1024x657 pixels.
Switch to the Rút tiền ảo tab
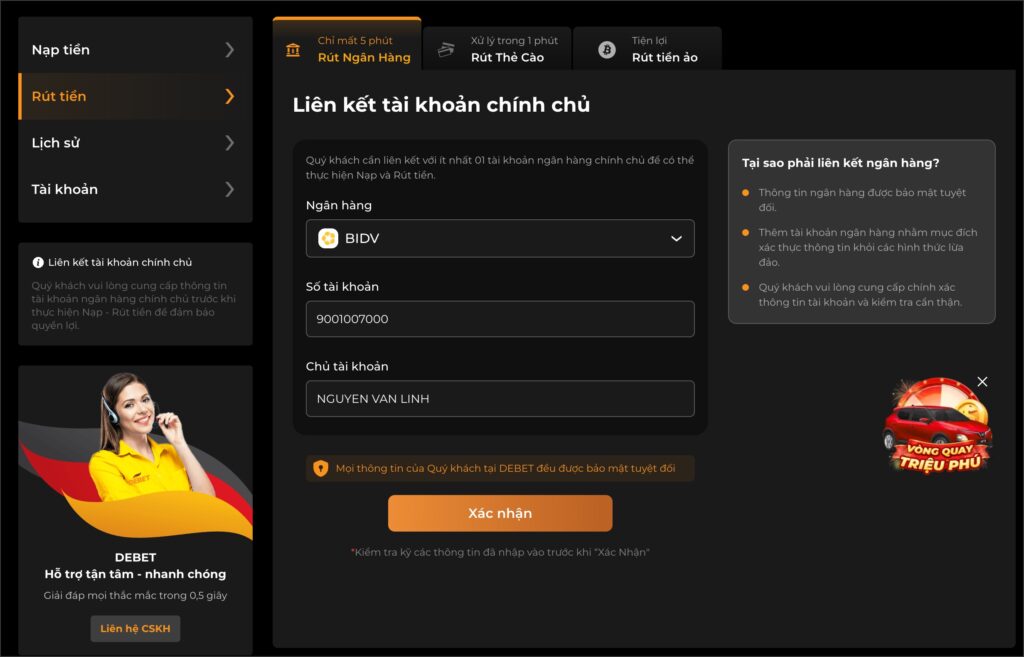click(648, 49)
